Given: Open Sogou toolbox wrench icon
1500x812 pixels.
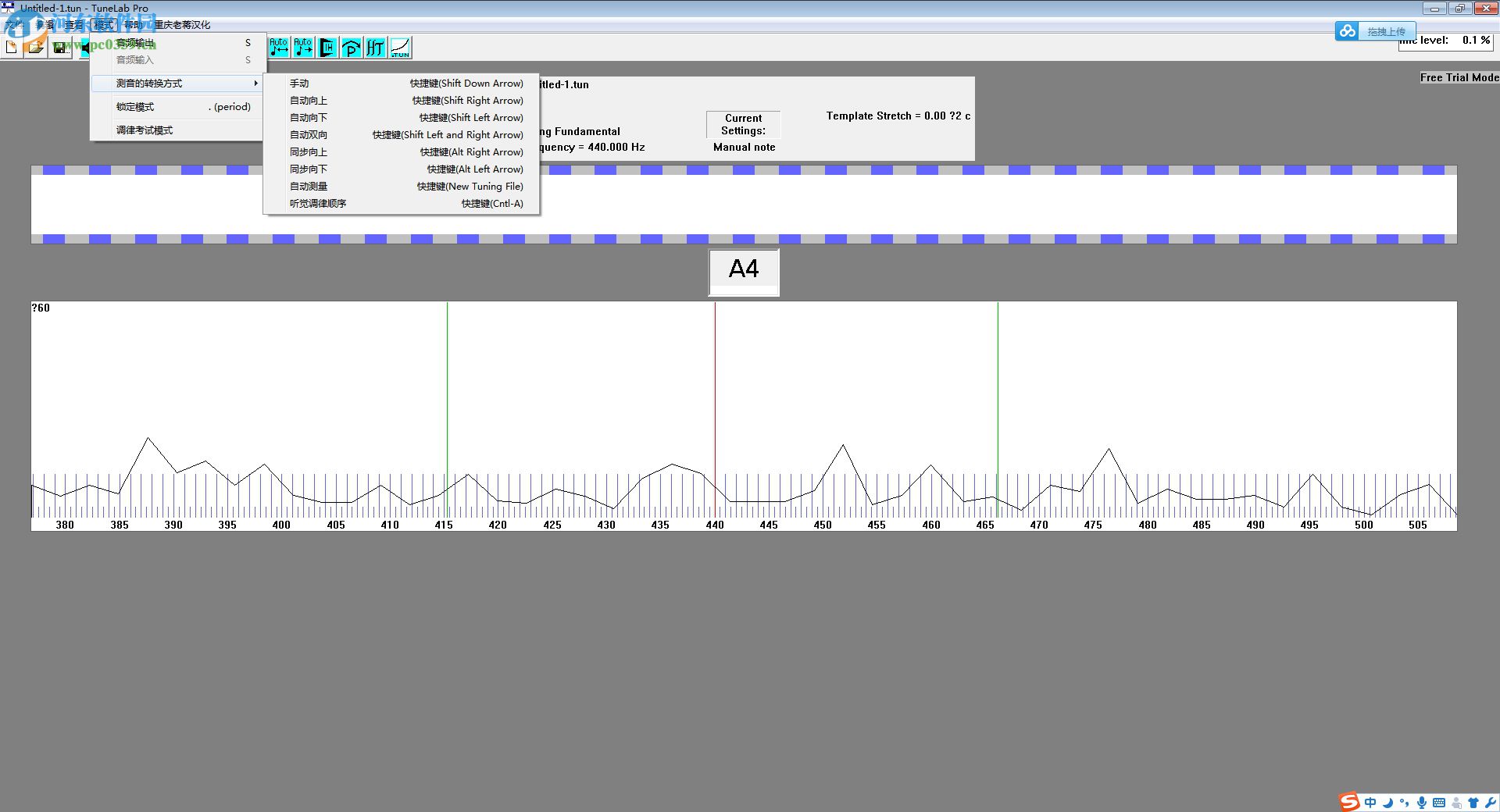Looking at the screenshot, I should pos(1490,803).
